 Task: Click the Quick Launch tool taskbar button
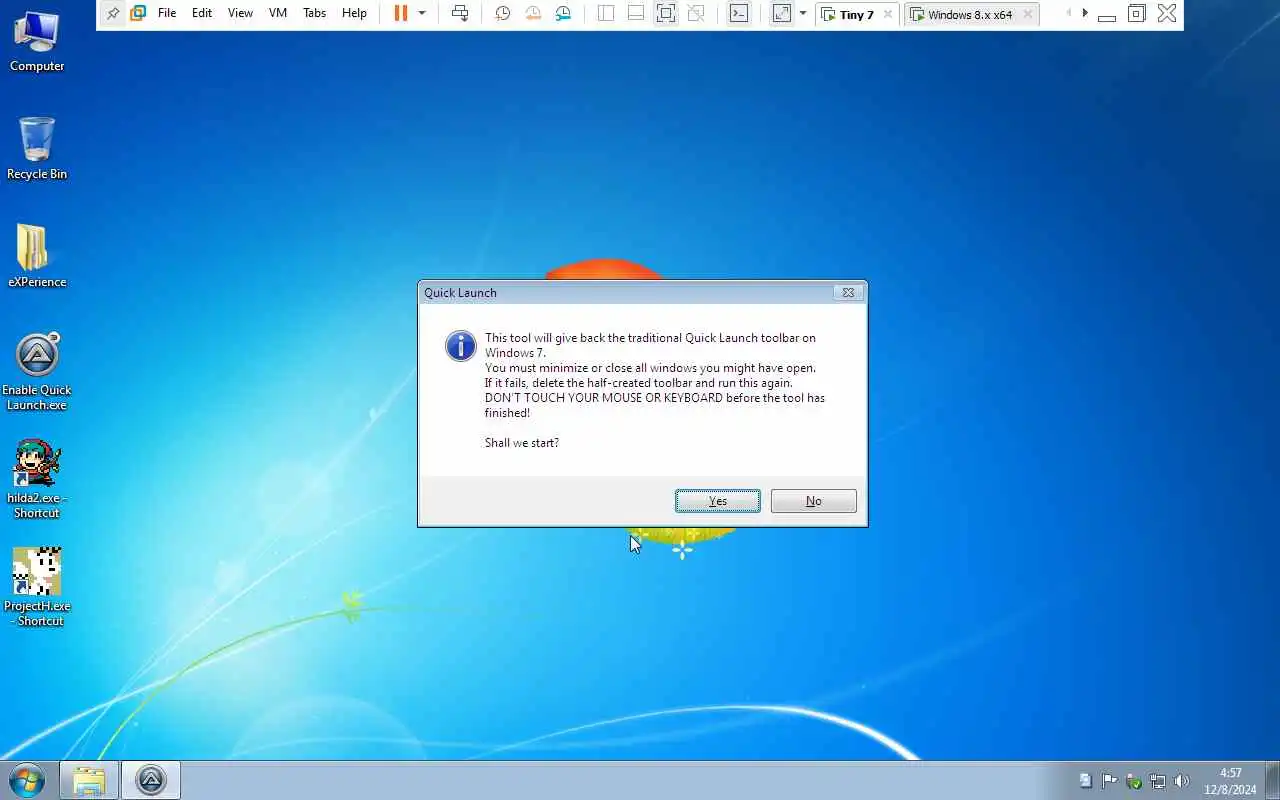(151, 780)
